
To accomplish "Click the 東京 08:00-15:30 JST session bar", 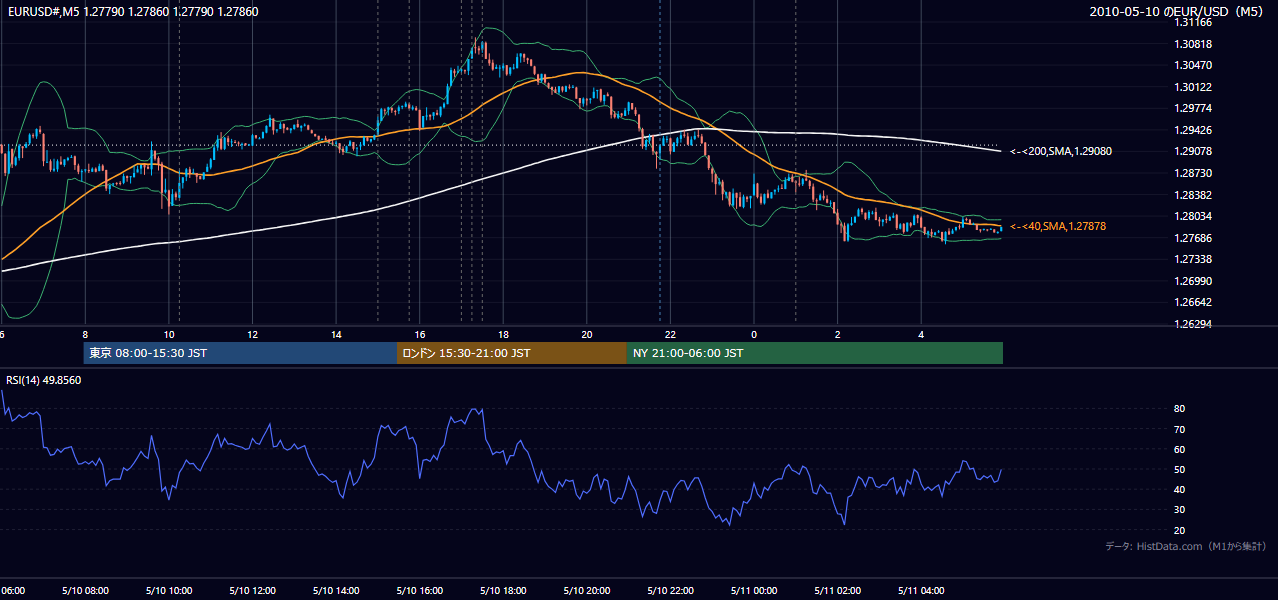I will click(241, 353).
